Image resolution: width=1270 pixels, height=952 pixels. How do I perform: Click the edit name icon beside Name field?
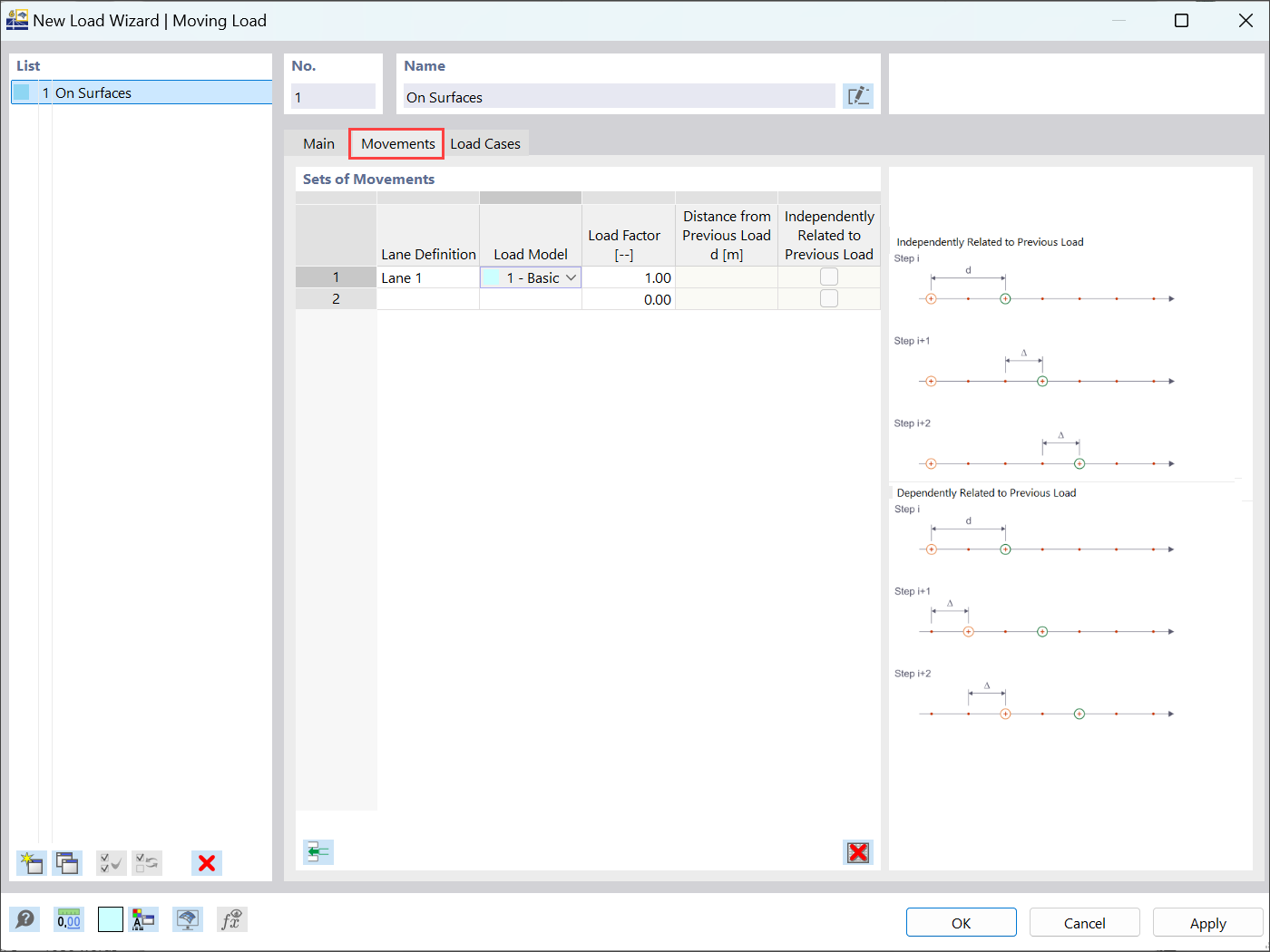(858, 96)
